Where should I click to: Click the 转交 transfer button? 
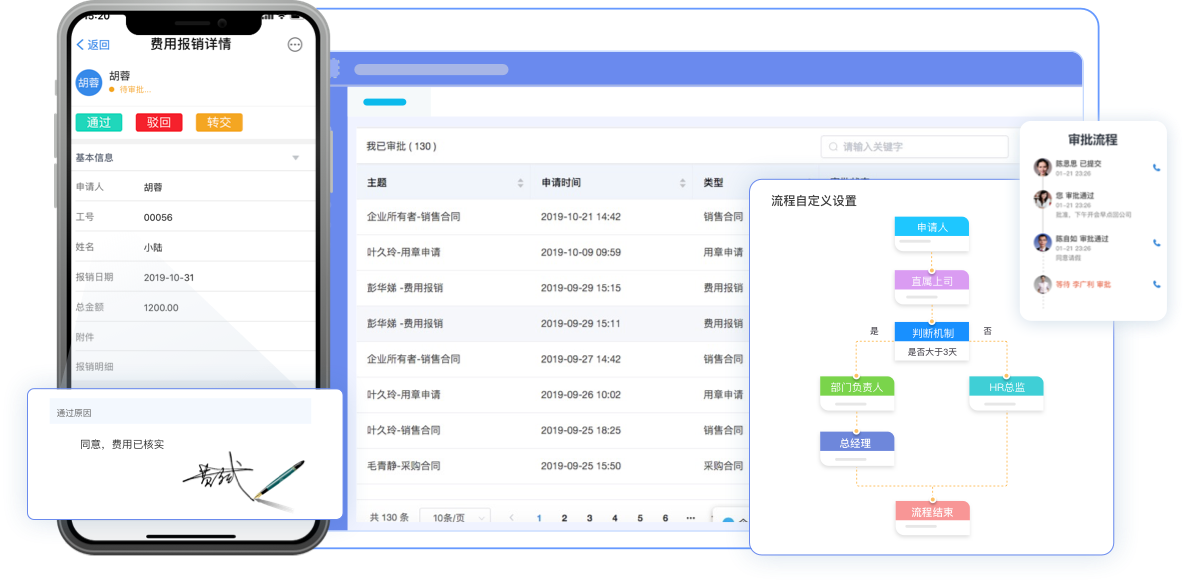219,121
